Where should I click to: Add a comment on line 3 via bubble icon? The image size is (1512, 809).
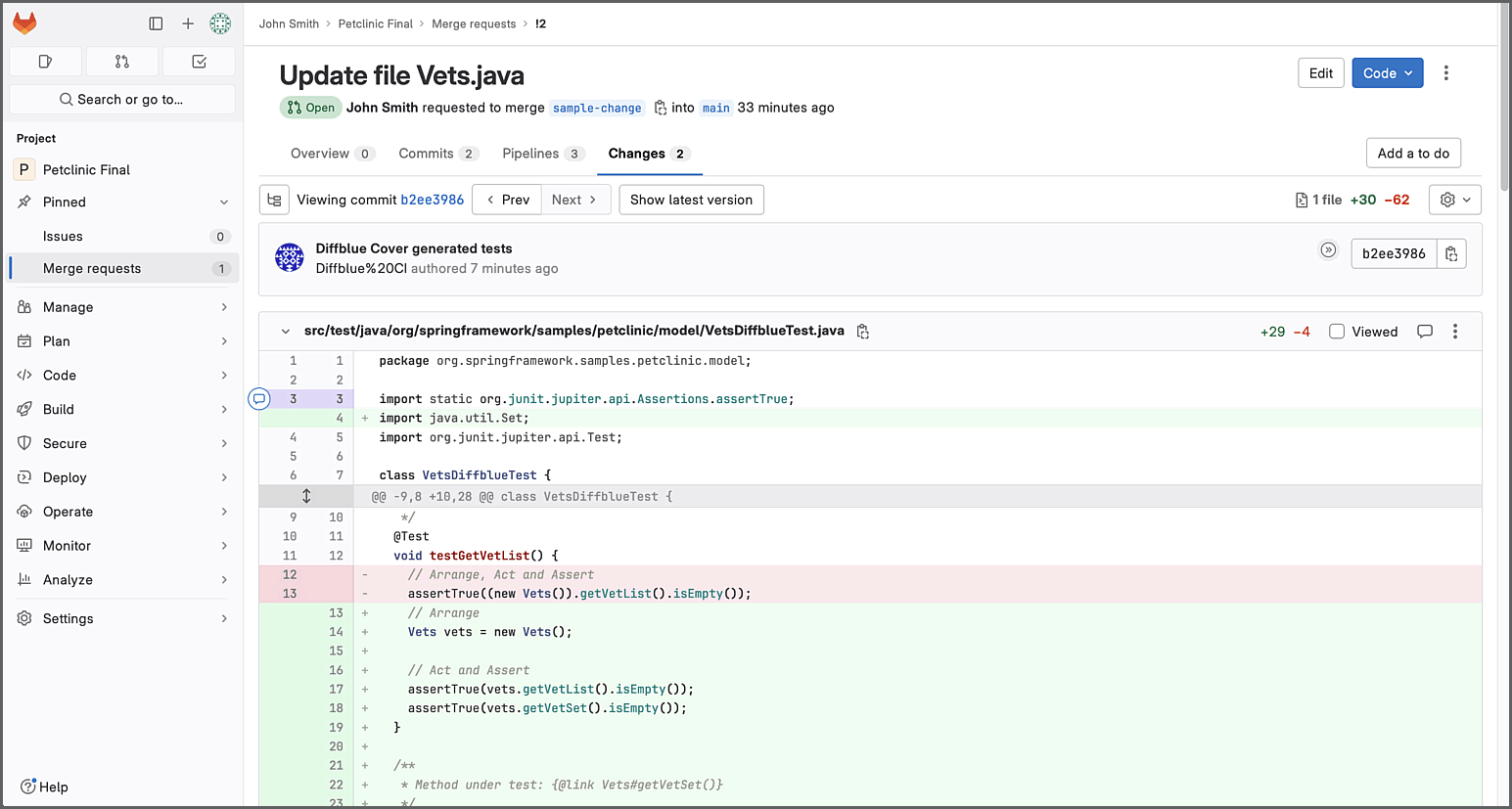pos(258,398)
